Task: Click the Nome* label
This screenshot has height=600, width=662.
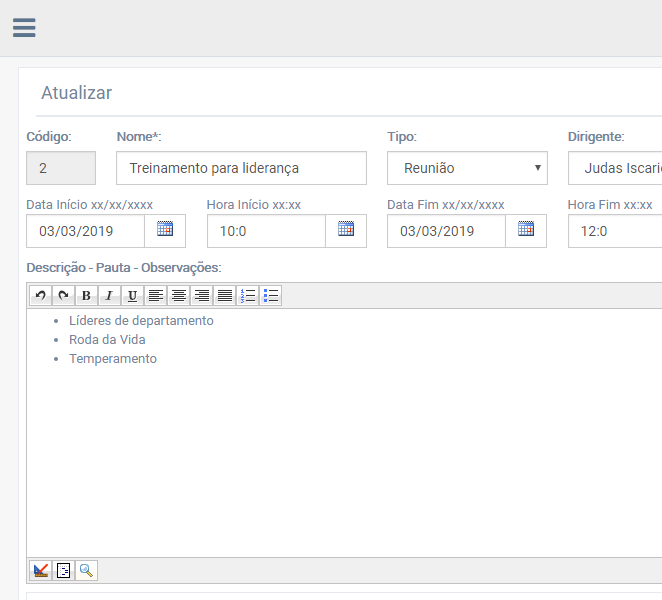Action: pyautogui.click(x=139, y=137)
